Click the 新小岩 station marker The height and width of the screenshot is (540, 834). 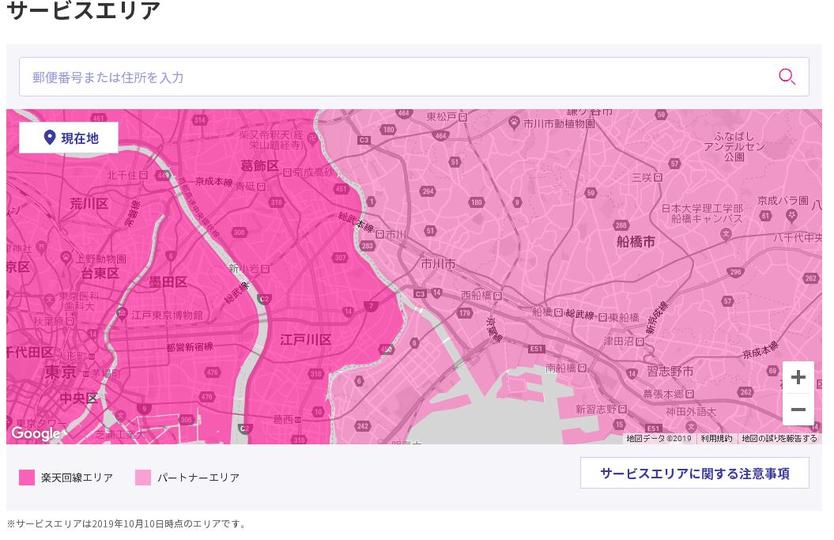265,269
